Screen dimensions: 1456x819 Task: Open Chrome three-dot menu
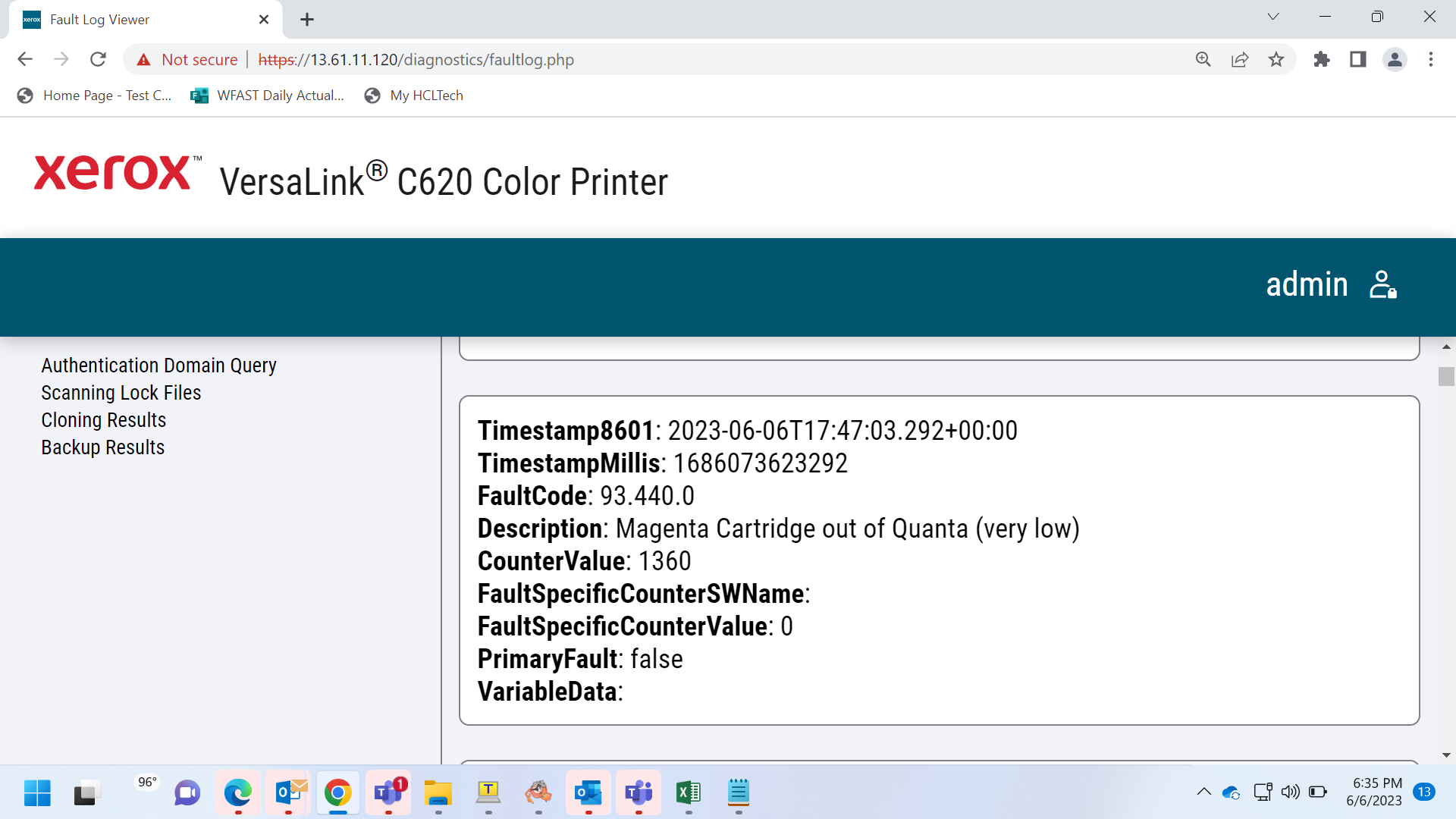tap(1431, 59)
